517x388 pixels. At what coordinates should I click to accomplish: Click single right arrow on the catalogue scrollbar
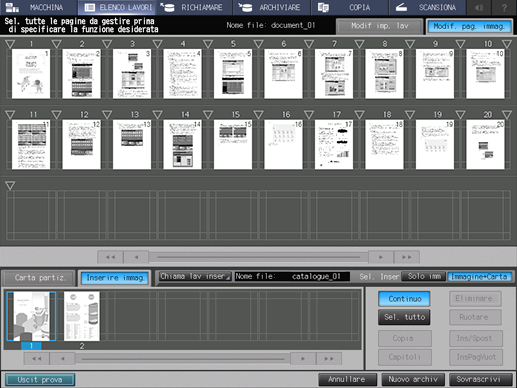[x=303, y=359]
